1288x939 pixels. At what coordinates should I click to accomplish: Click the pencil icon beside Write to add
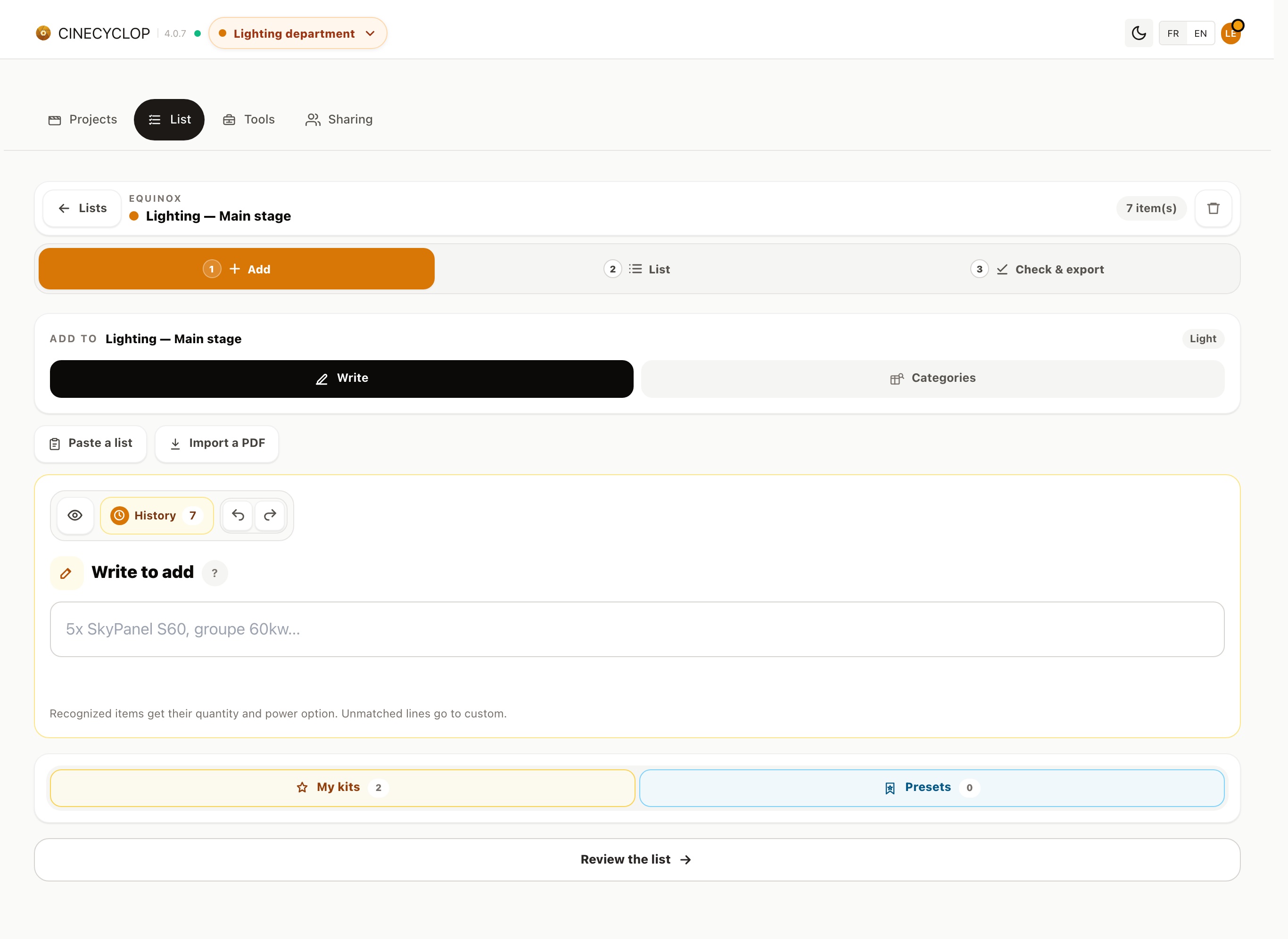click(66, 573)
